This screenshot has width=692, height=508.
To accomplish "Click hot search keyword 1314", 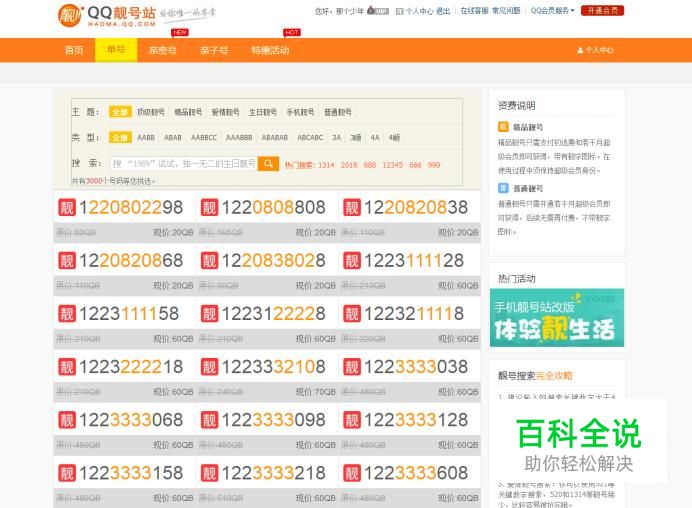I will tap(326, 165).
